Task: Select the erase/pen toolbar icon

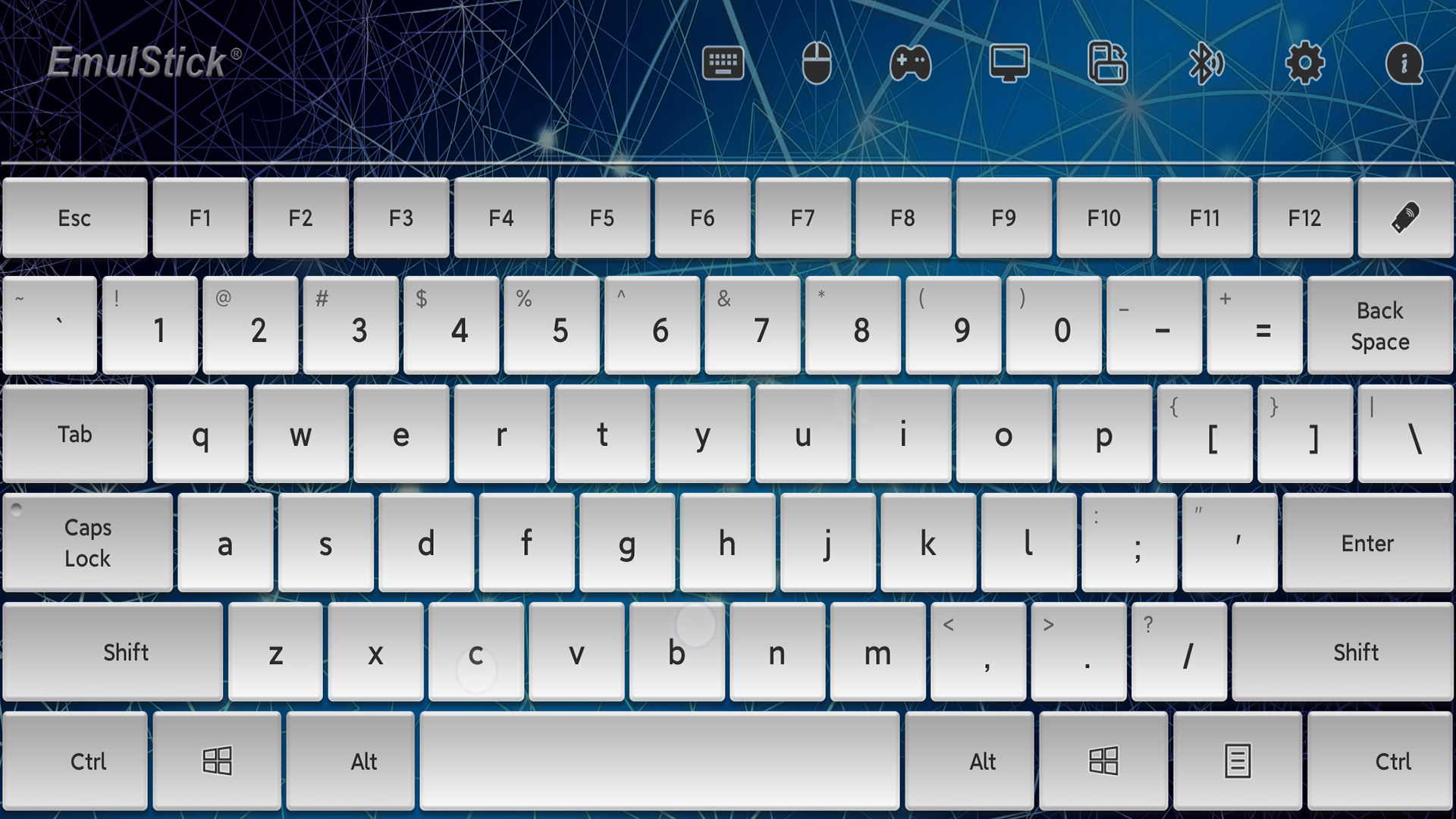Action: point(1404,218)
